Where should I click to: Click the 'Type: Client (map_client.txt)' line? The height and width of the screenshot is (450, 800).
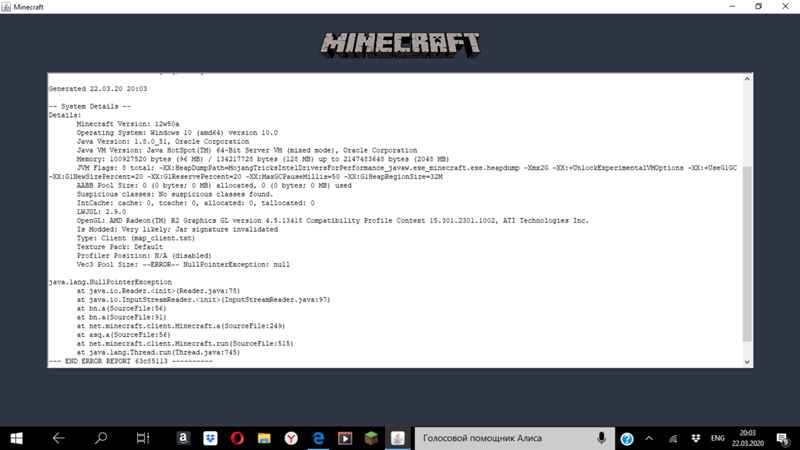pos(136,238)
